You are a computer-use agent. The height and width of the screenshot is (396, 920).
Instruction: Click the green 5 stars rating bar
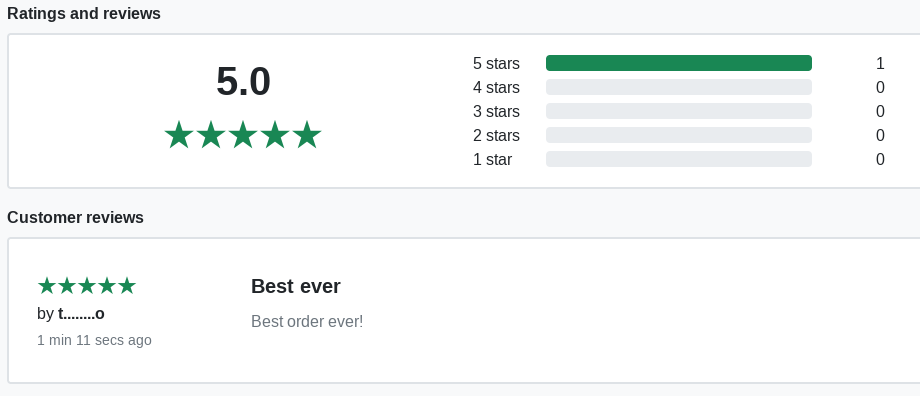click(x=679, y=63)
